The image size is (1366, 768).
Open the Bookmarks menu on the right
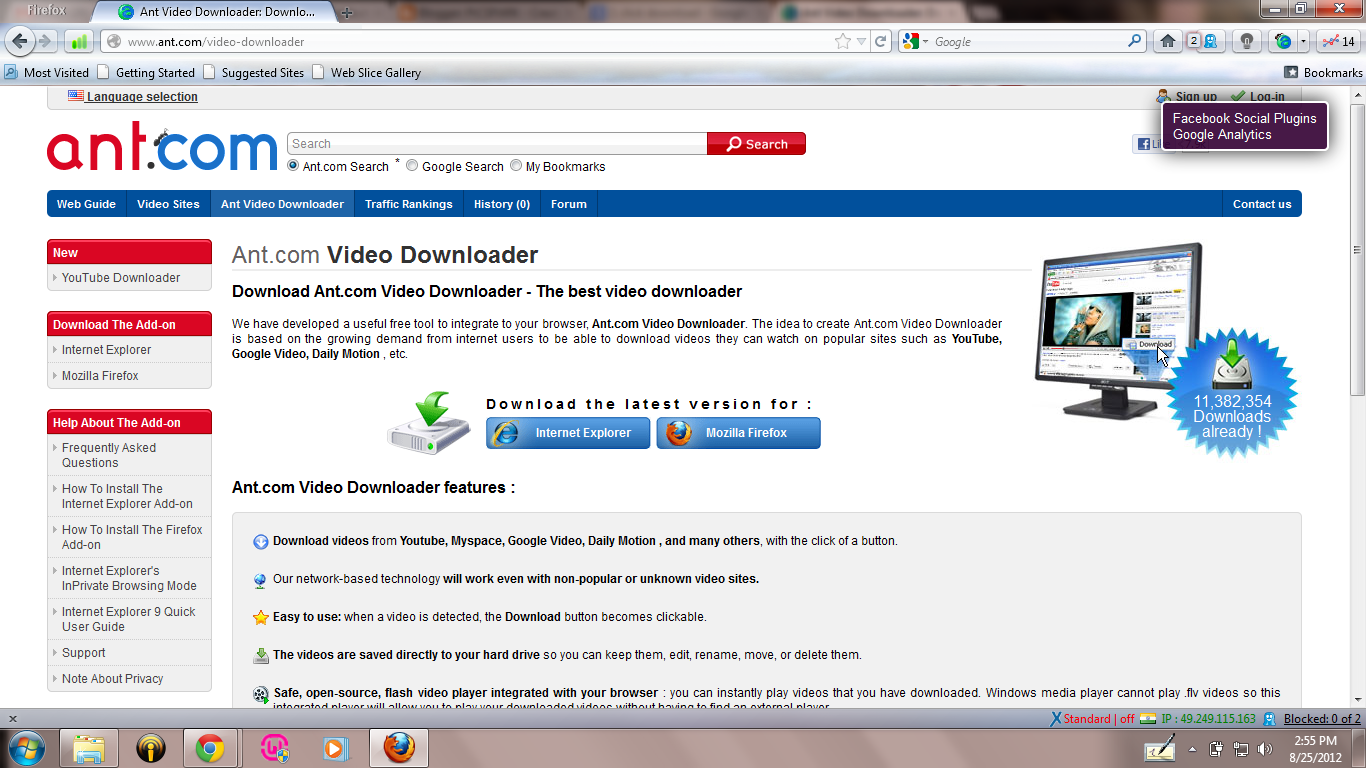point(1323,72)
